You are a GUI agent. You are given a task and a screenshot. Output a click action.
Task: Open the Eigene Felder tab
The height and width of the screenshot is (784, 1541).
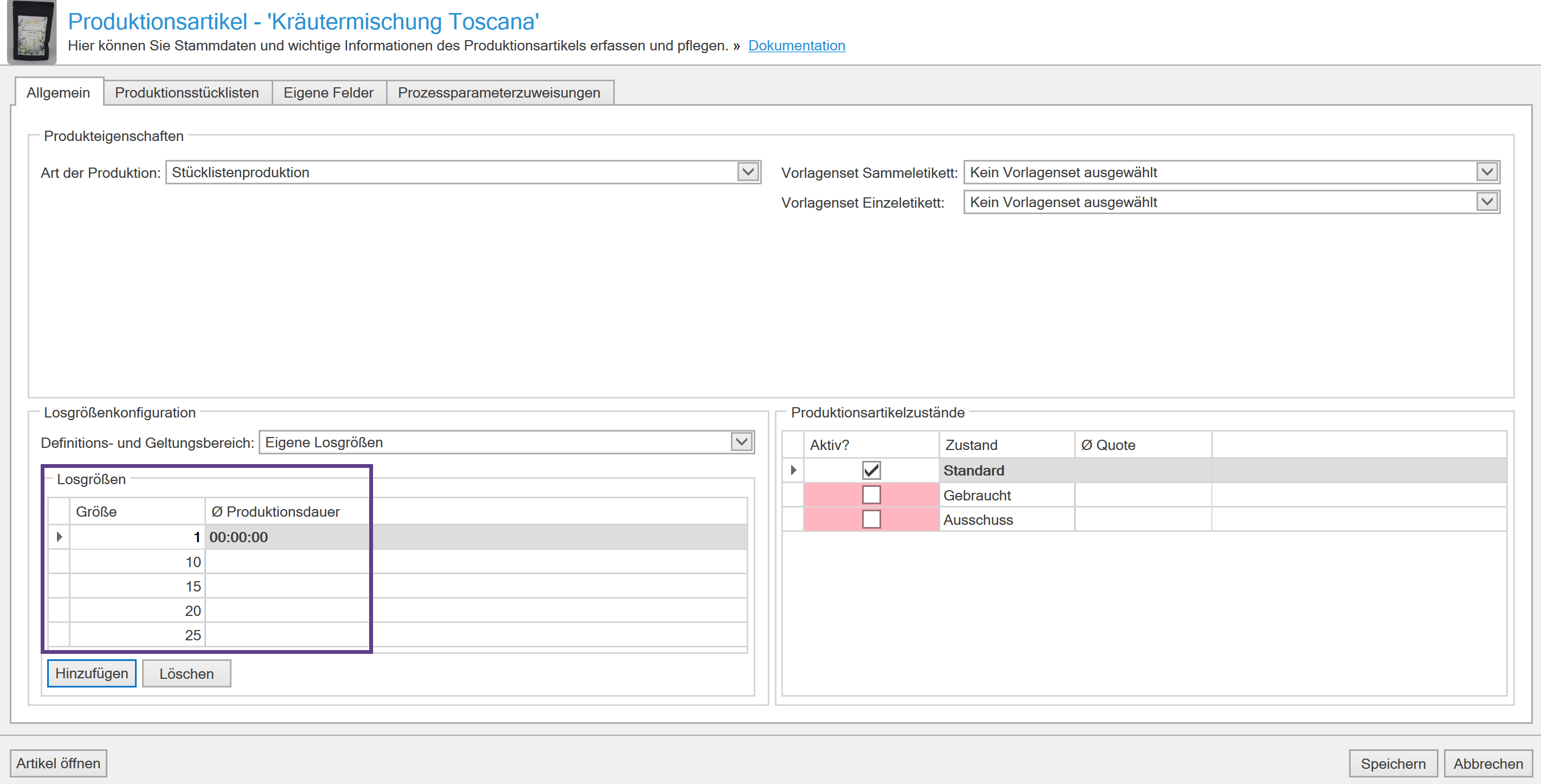pyautogui.click(x=329, y=93)
